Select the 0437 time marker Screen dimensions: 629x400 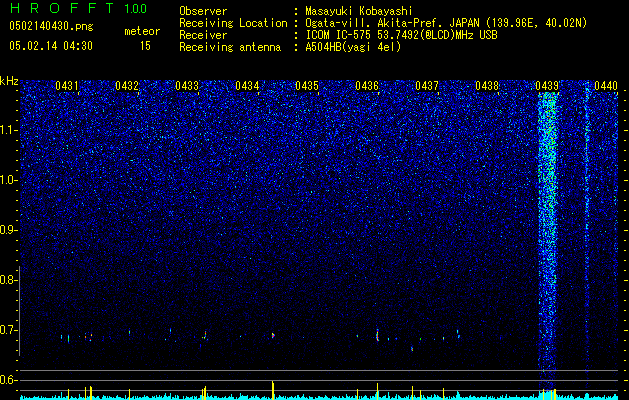click(427, 86)
